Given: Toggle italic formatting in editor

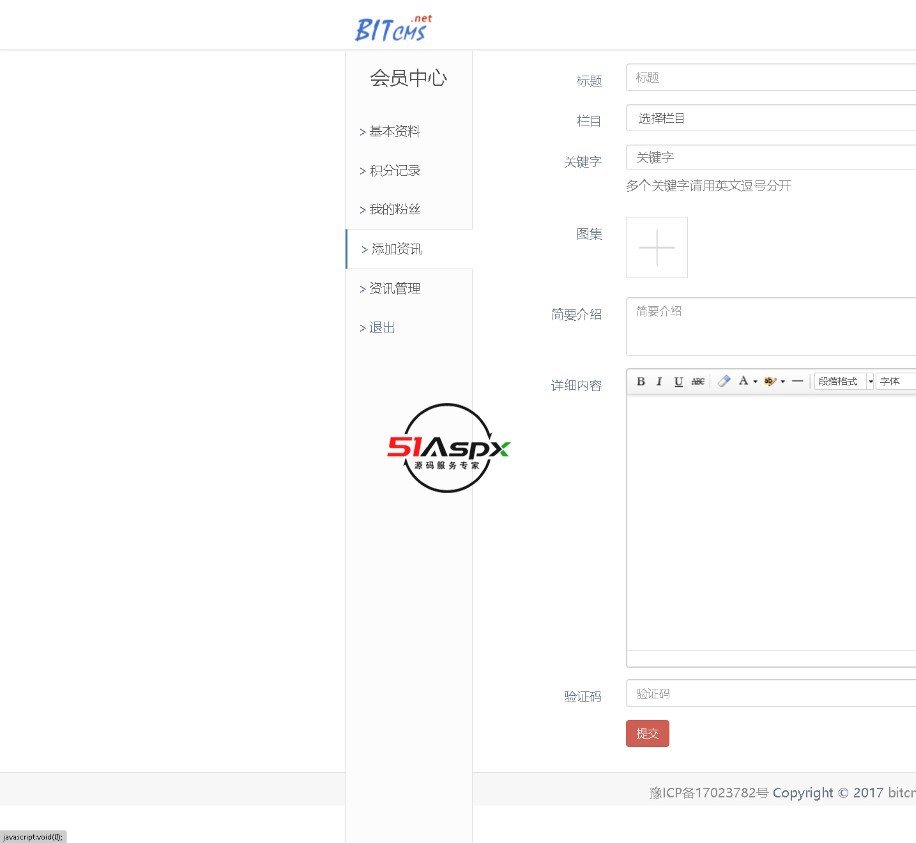Looking at the screenshot, I should coord(659,381).
